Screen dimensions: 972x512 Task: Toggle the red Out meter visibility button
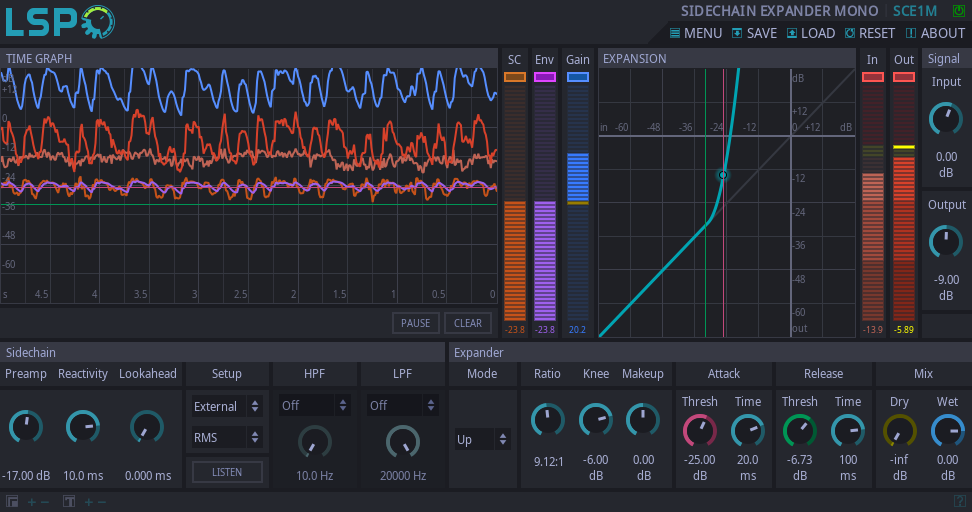[x=904, y=77]
